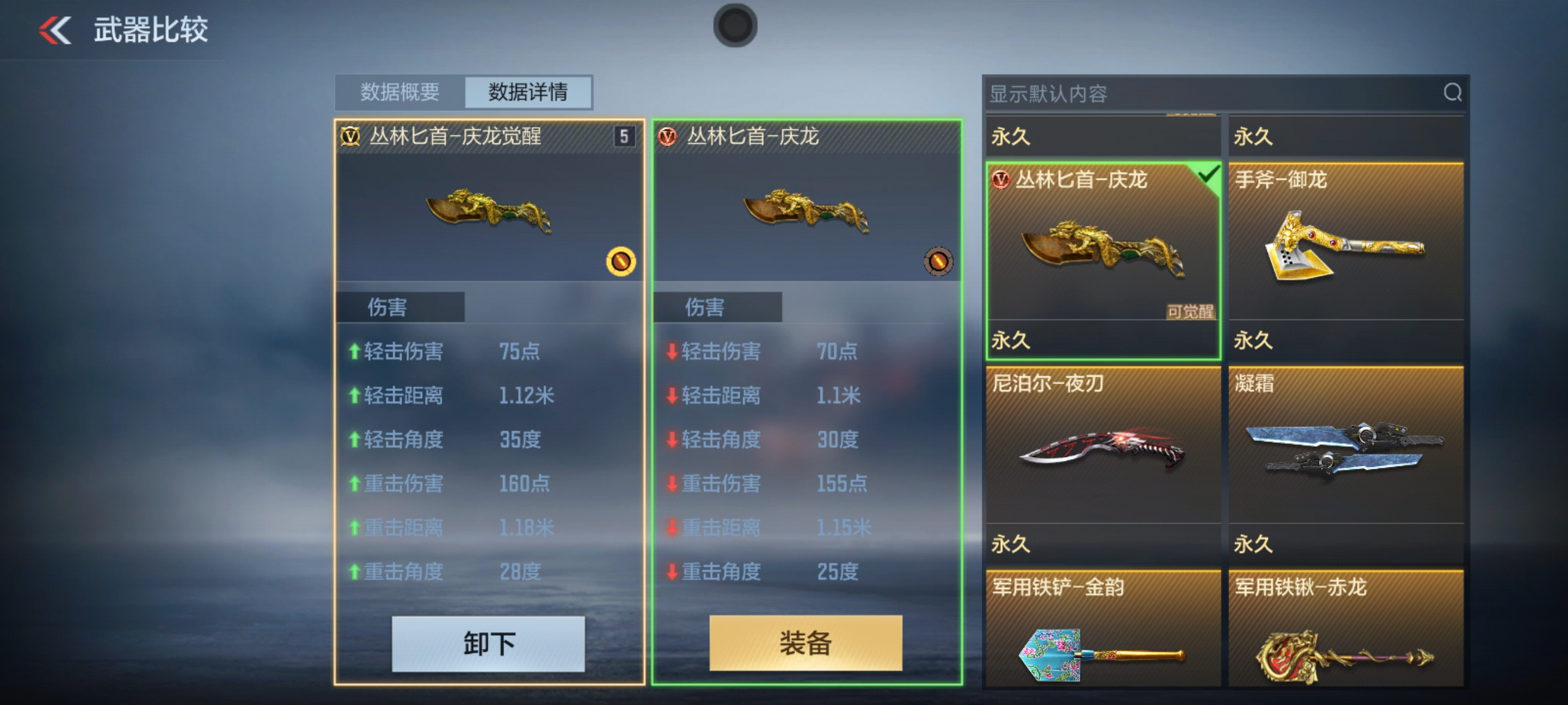
Task: Click gold skin badge on 庆龙觉醒 preview
Action: [x=620, y=262]
